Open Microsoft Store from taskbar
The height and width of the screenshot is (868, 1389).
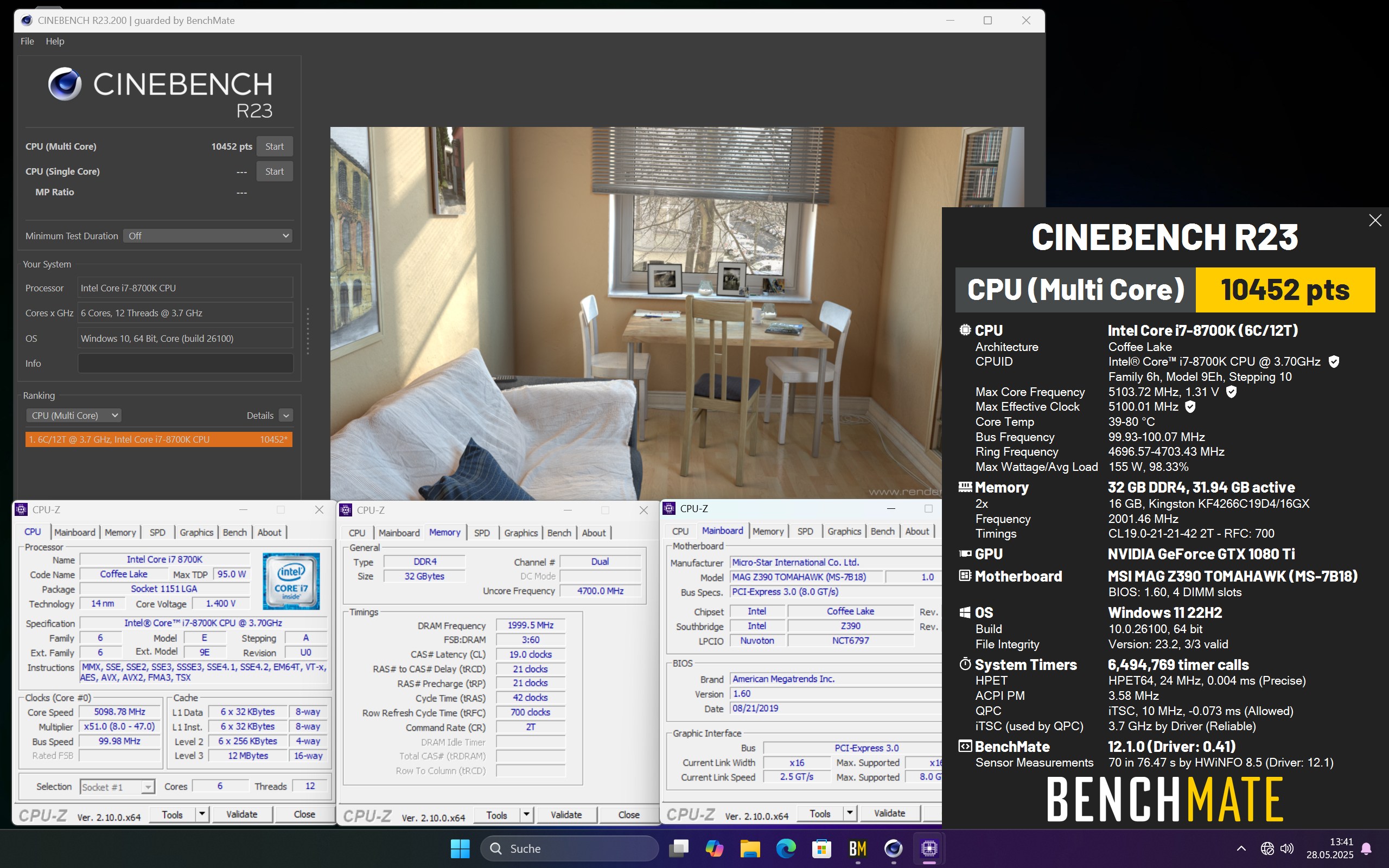click(822, 848)
